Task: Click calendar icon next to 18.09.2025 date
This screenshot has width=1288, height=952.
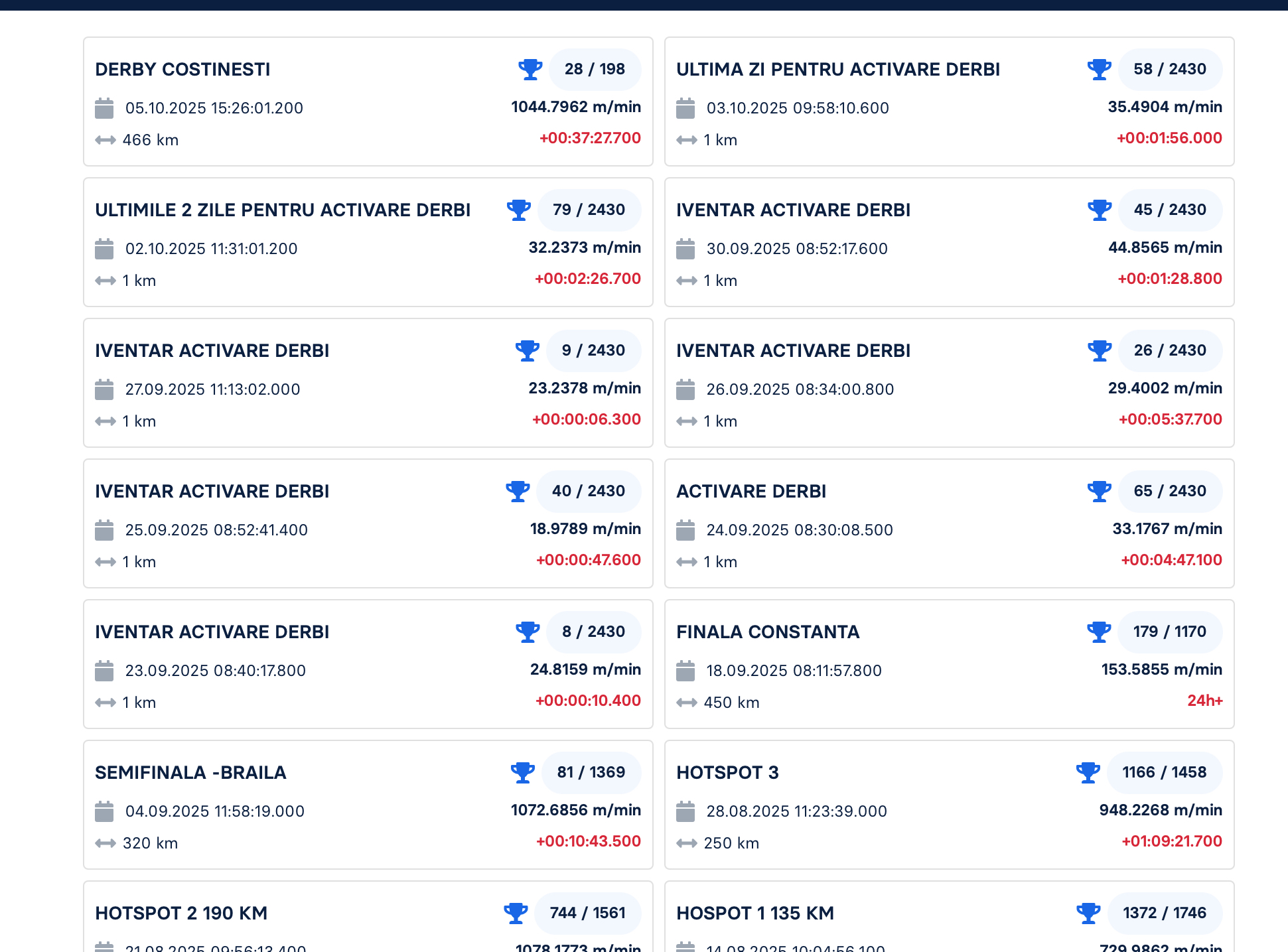Action: click(685, 671)
